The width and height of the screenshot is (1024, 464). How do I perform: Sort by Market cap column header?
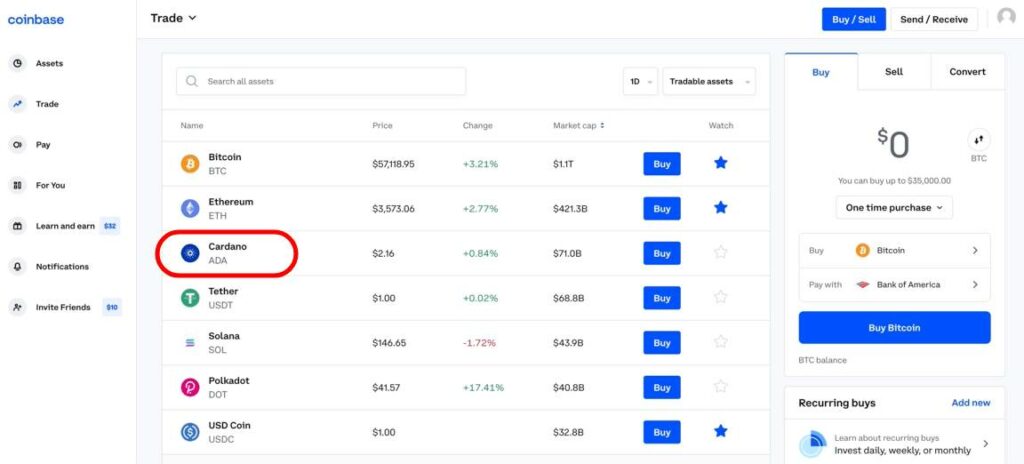coord(578,125)
